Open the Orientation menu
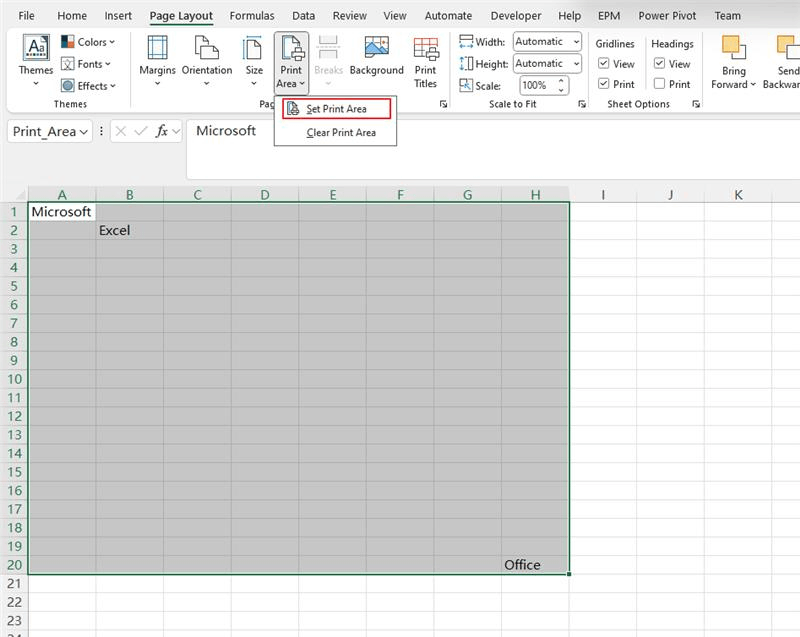 pos(207,60)
